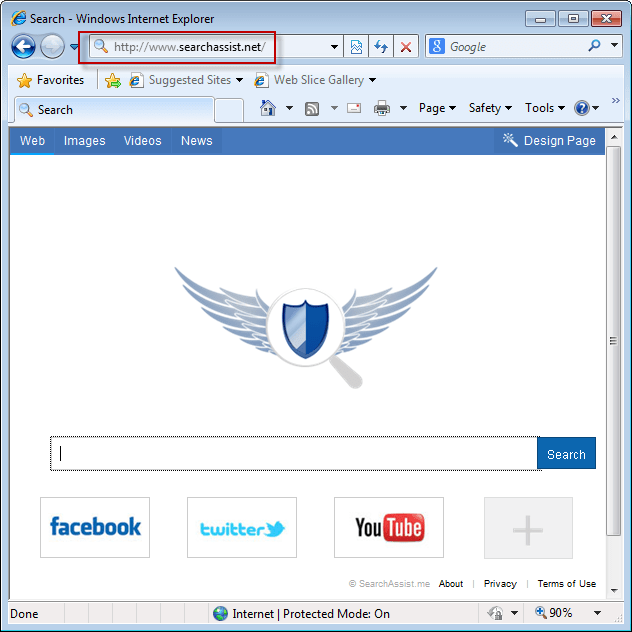Open Suggested Sites link
Screen dimensions: 632x632
[190, 80]
